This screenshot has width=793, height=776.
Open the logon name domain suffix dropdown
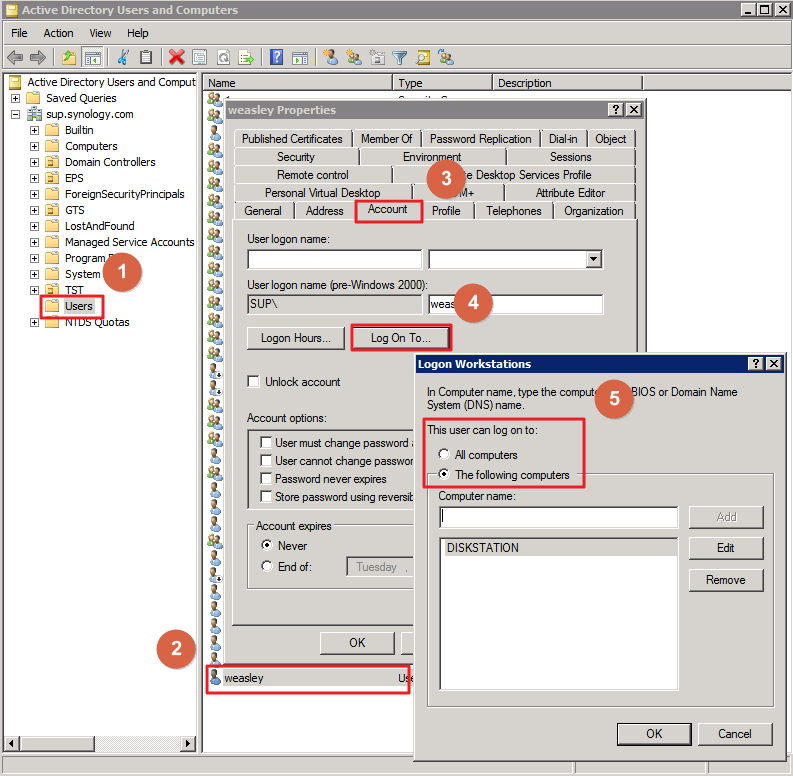594,260
